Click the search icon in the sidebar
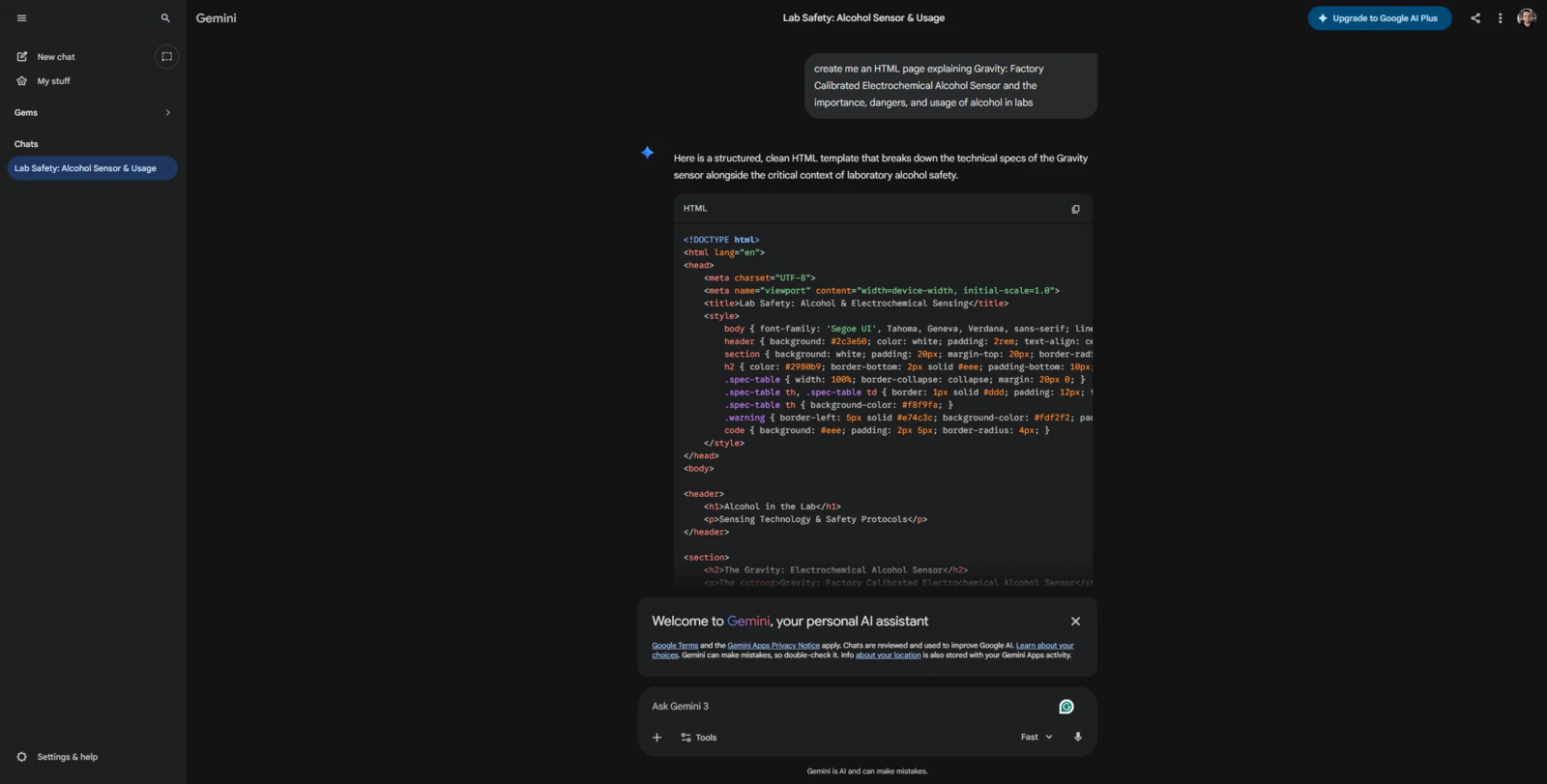 pos(165,18)
